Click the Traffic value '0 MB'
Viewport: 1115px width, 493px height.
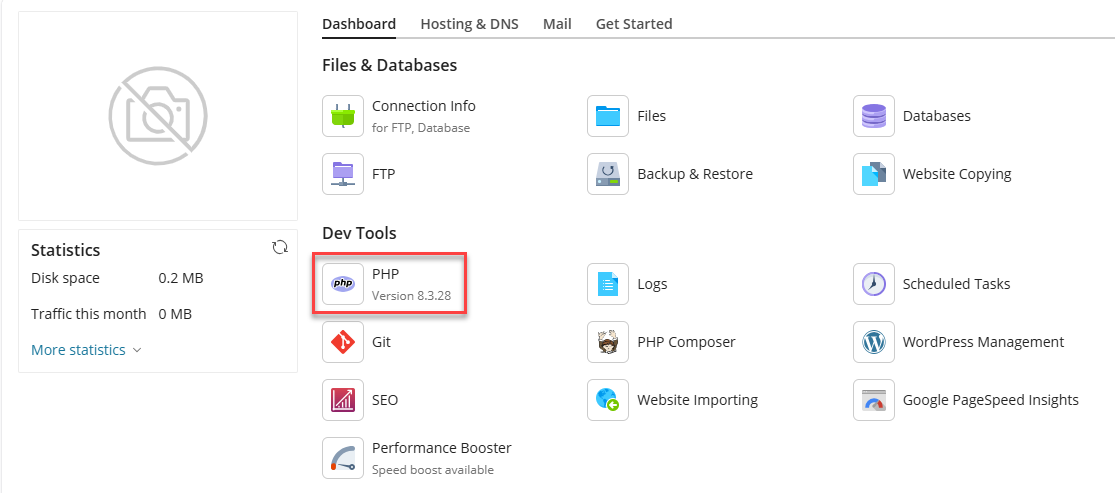click(x=175, y=314)
